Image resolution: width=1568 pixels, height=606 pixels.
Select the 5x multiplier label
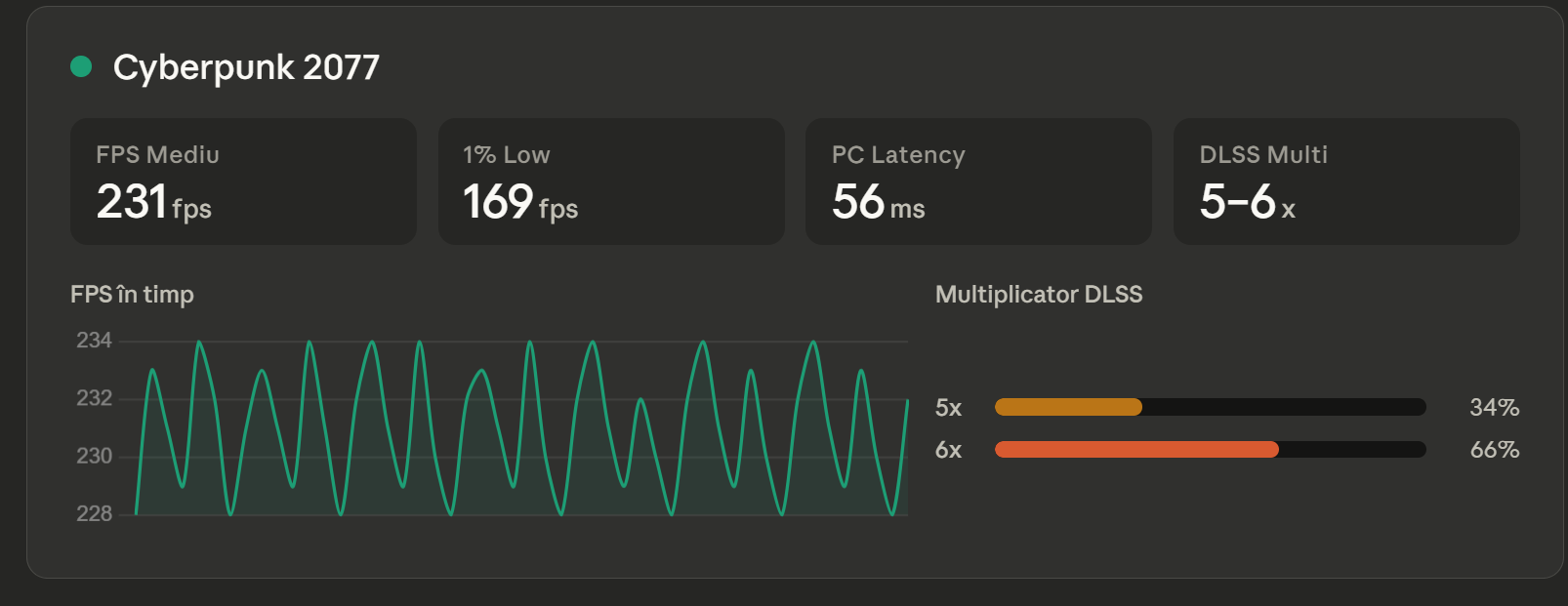948,408
